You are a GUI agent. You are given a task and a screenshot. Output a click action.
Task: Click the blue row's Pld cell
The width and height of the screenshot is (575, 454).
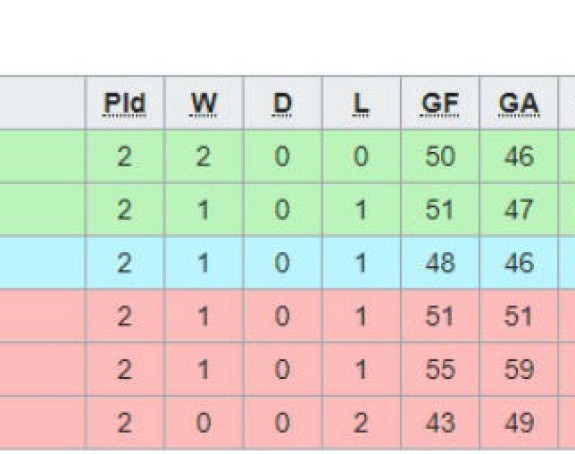pyautogui.click(x=125, y=263)
